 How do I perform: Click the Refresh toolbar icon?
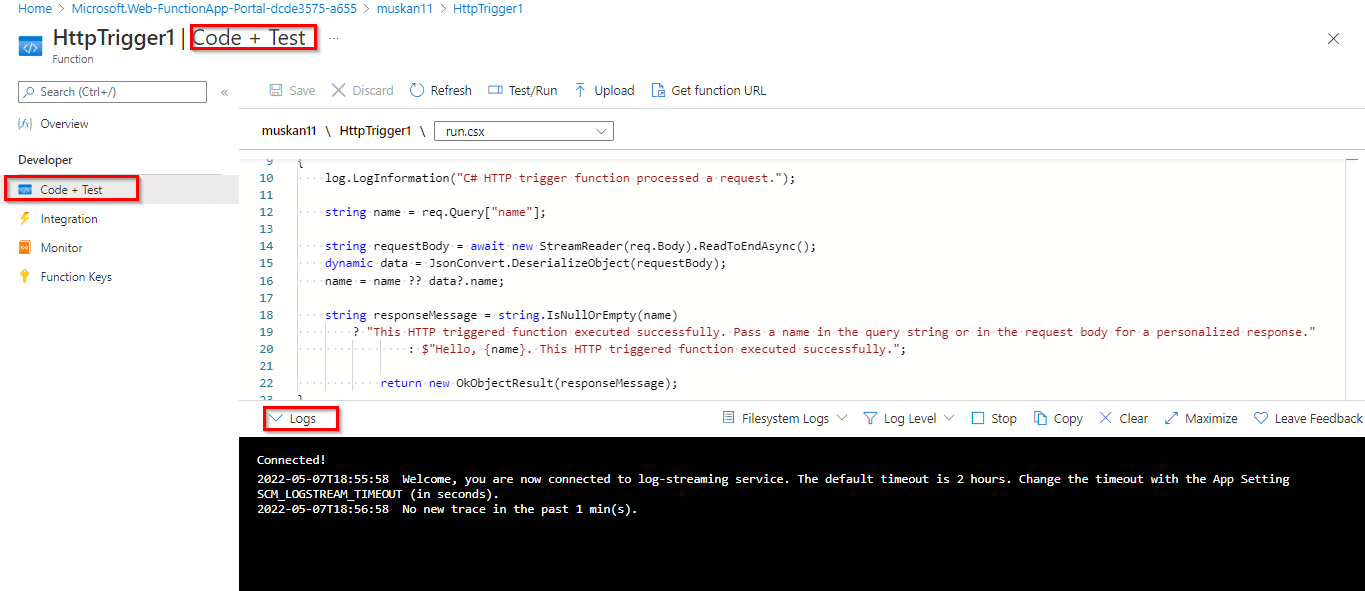pyautogui.click(x=417, y=91)
